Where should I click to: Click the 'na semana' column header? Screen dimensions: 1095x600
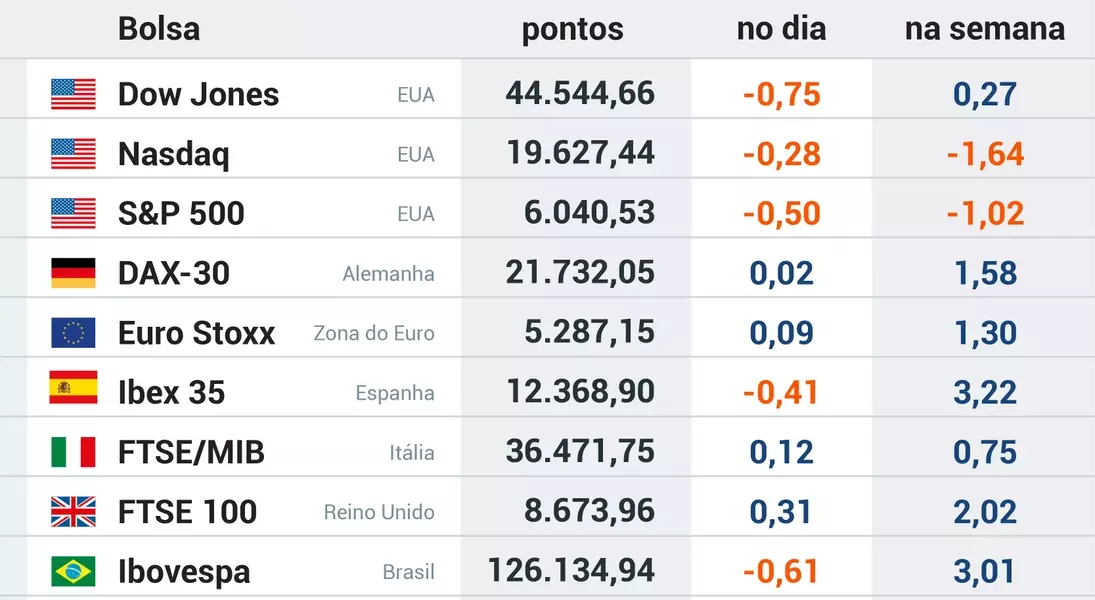984,29
